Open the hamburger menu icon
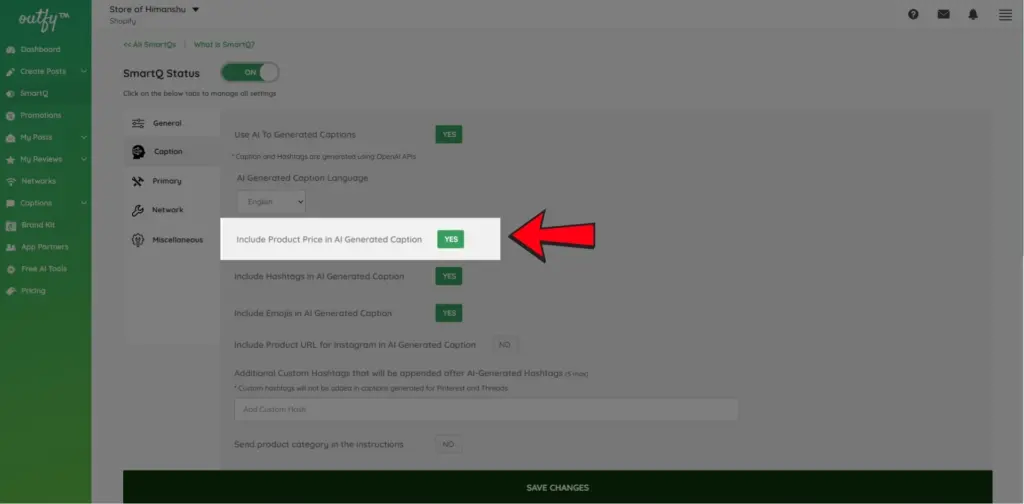This screenshot has height=504, width=1024. click(1005, 14)
